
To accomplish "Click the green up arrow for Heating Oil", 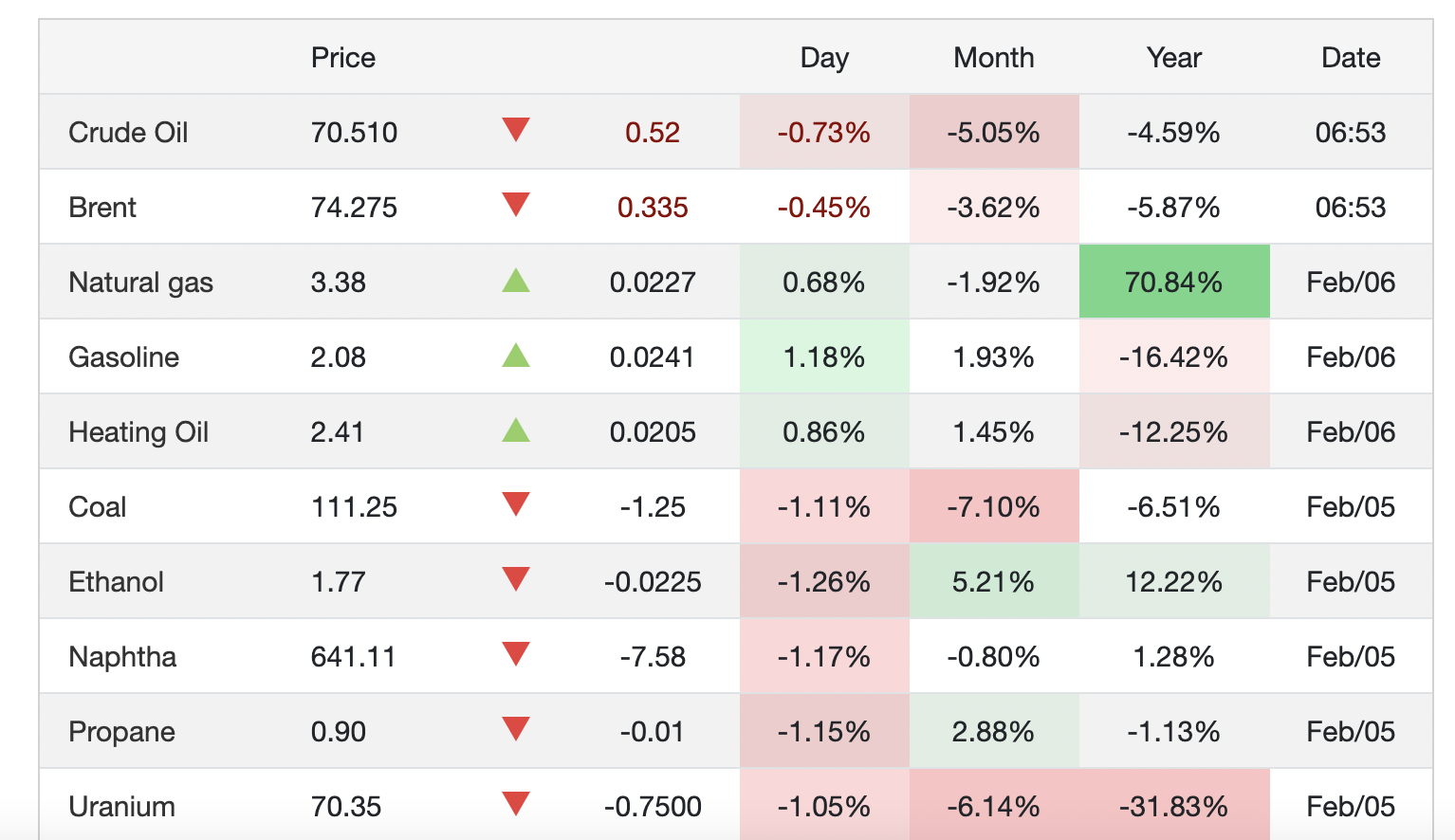I will [x=516, y=429].
